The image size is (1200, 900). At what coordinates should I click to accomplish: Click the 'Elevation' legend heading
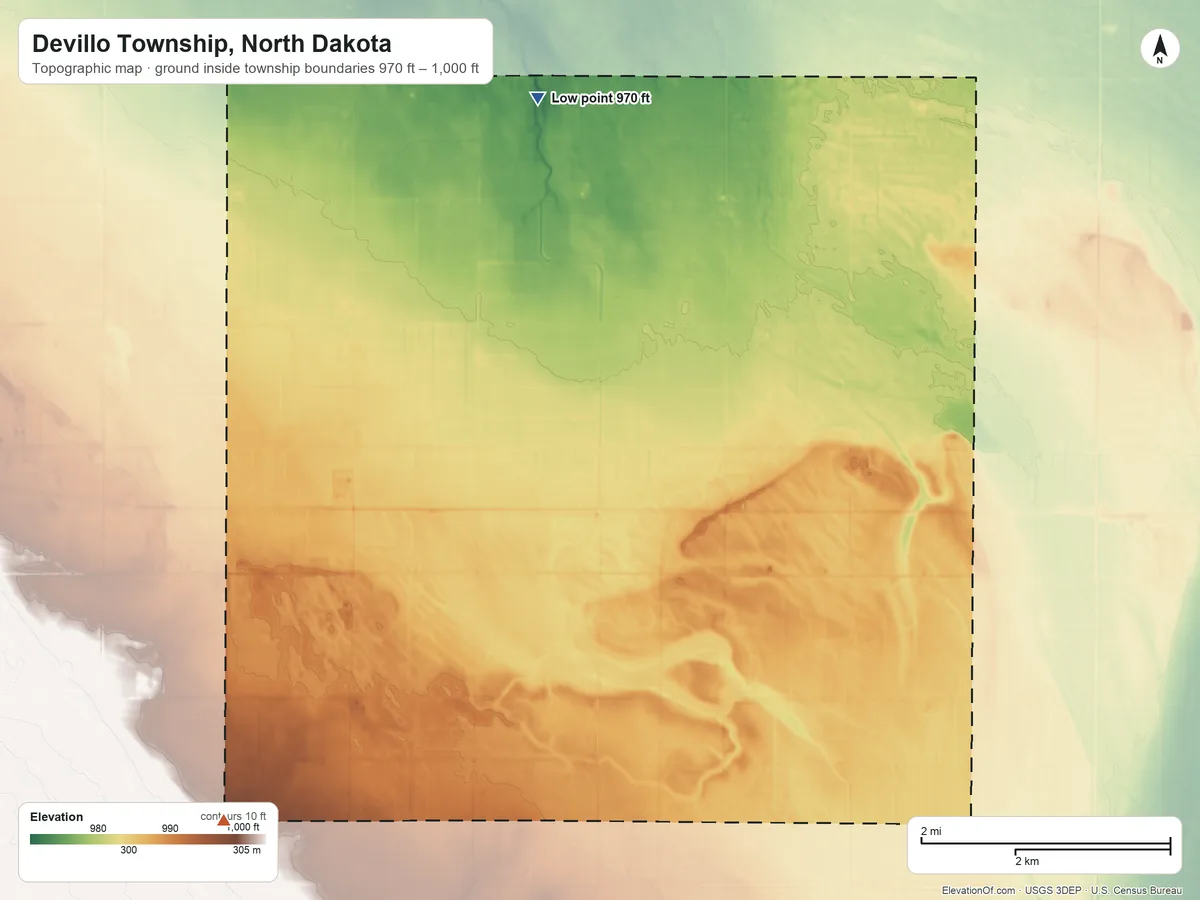(57, 817)
